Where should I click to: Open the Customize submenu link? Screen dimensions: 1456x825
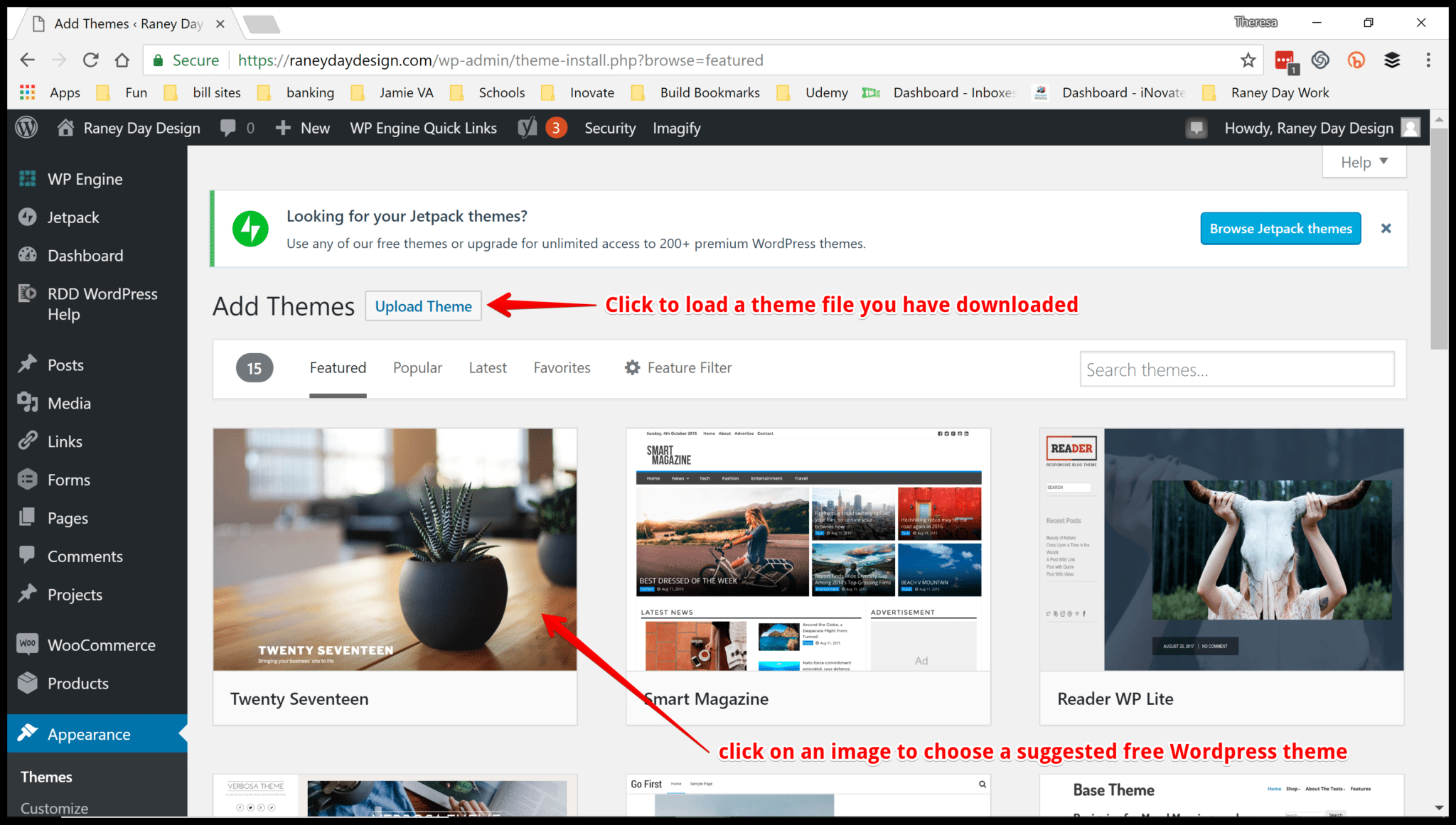55,808
